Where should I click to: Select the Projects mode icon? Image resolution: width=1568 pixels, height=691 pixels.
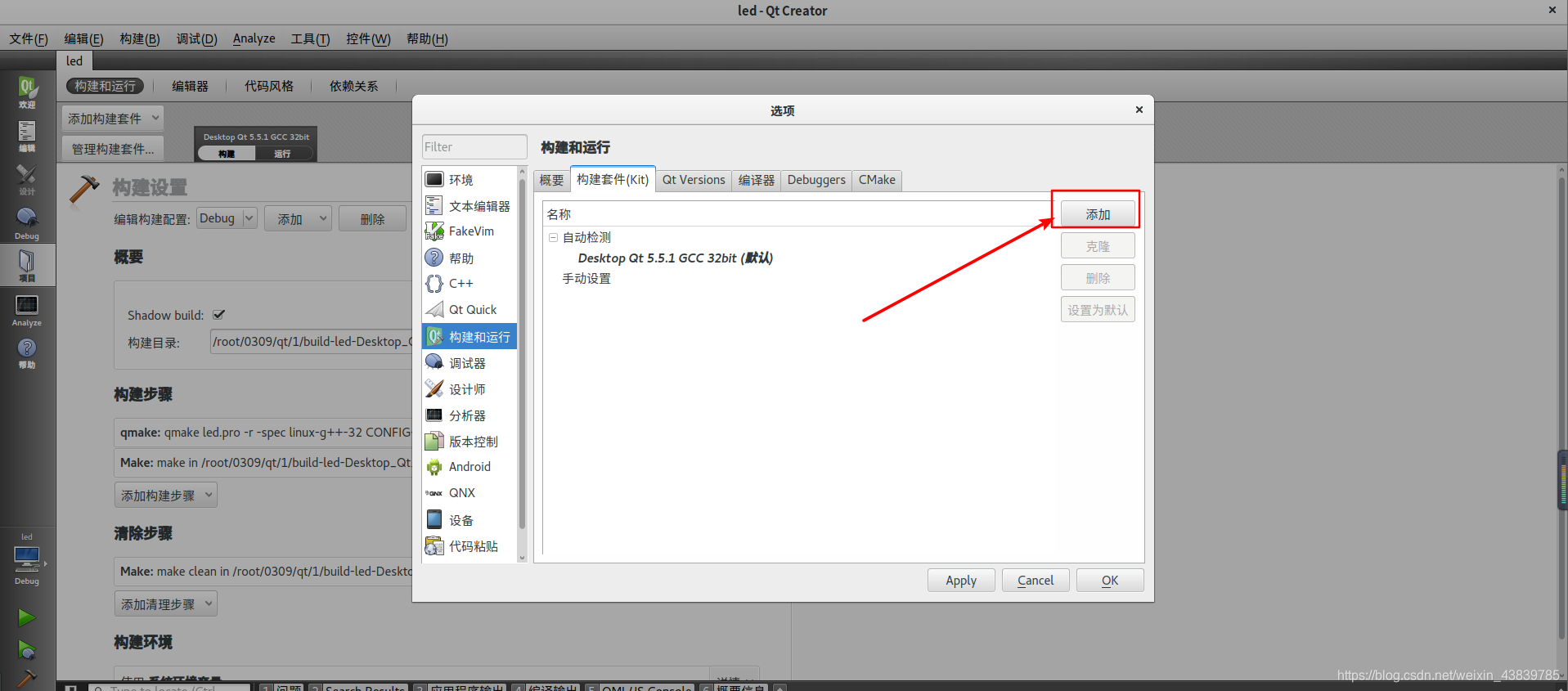coord(27,265)
